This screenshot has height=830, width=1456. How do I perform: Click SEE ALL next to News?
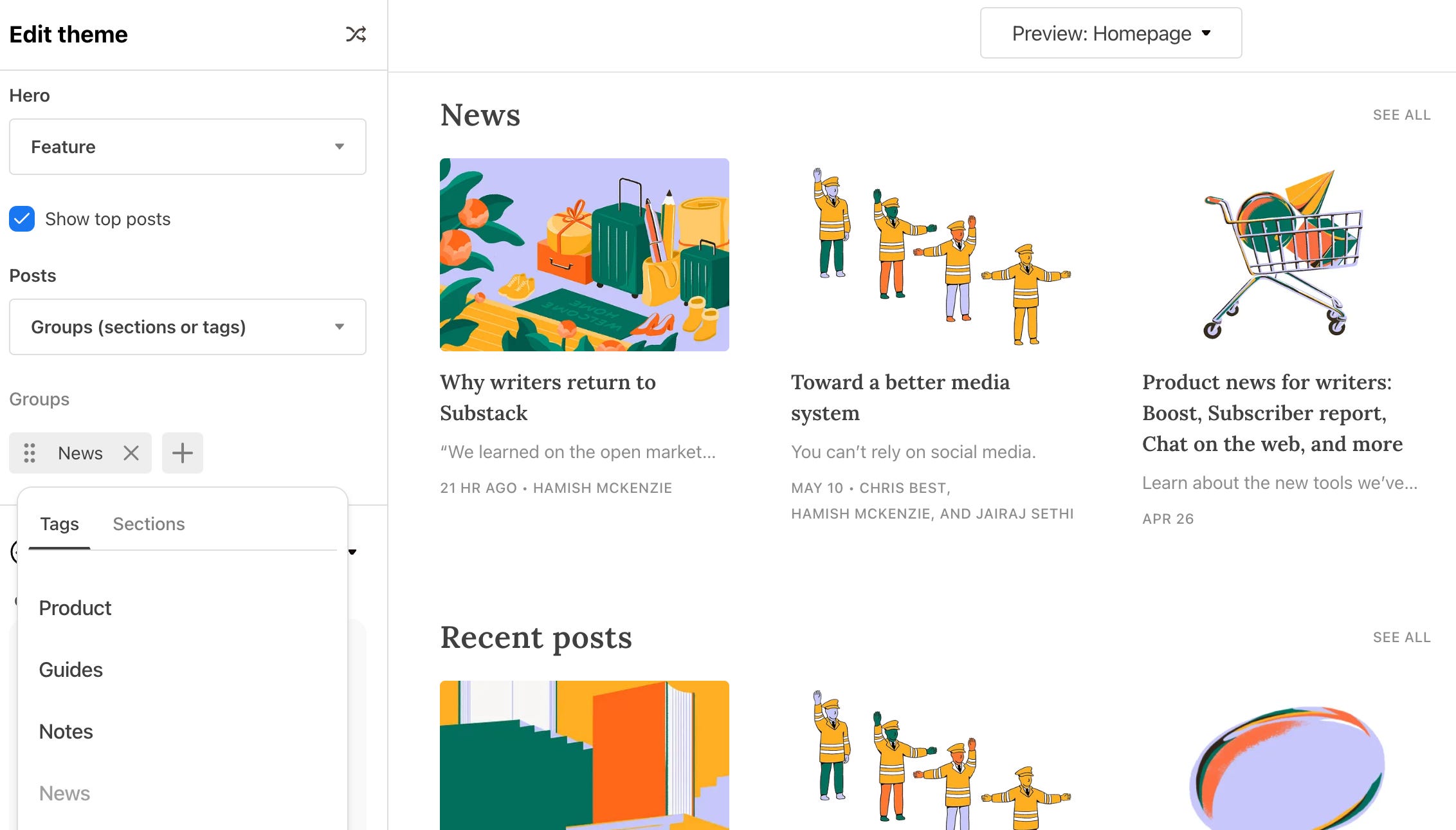pyautogui.click(x=1401, y=115)
